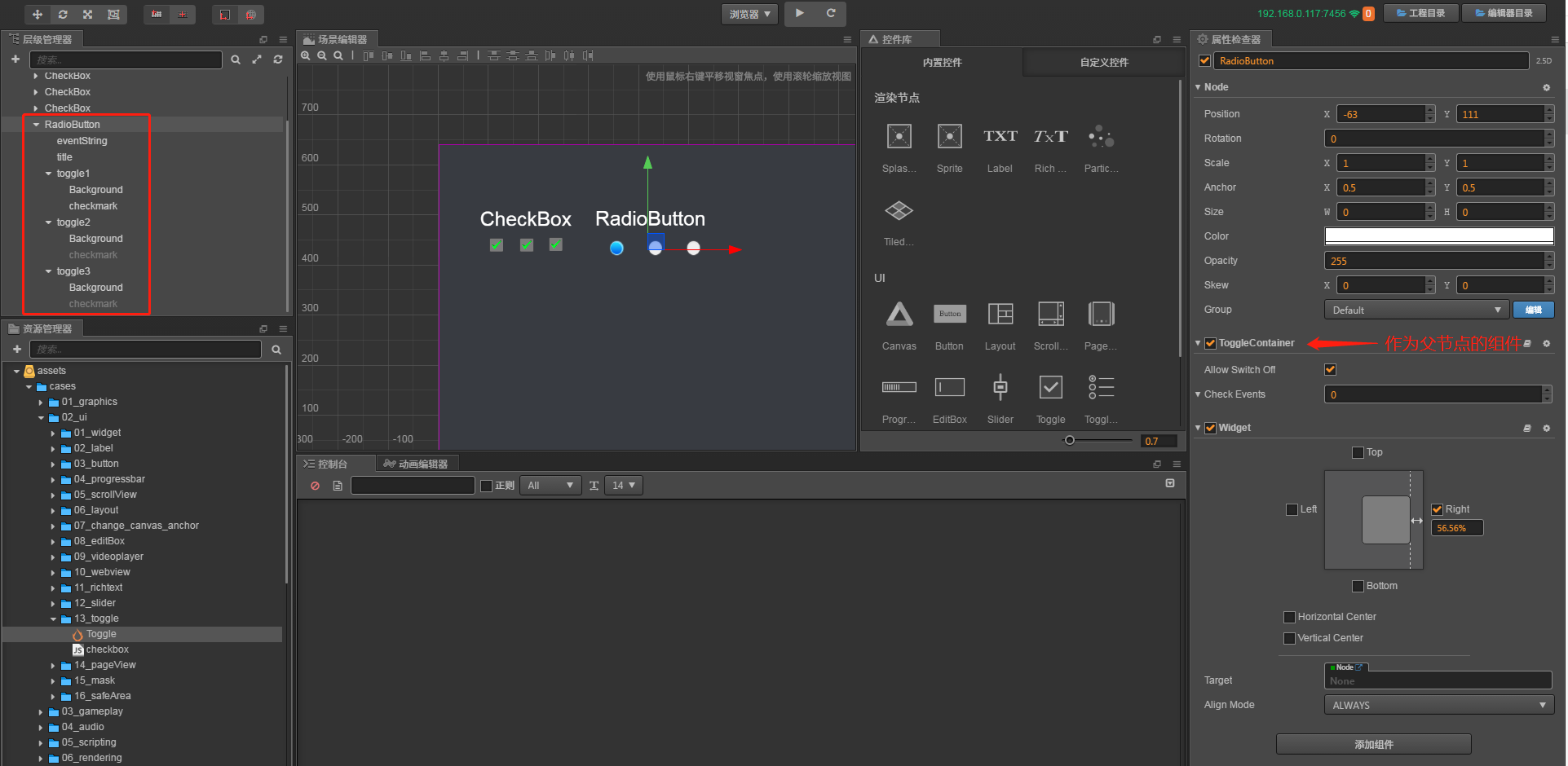Uncheck the Right alignment in Widget

(1437, 508)
